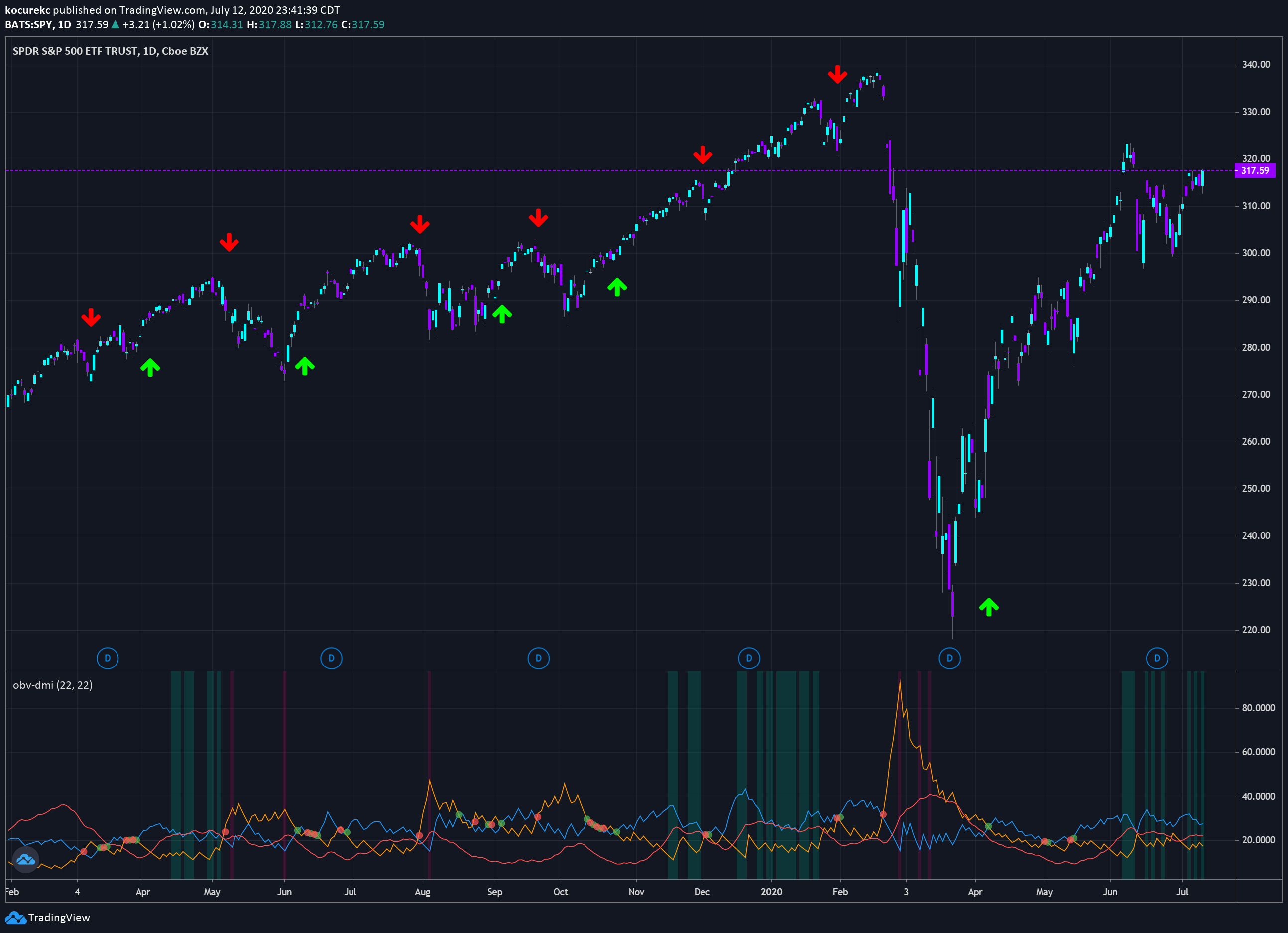Click the TradingView wordmark in the footer
The height and width of the screenshot is (933, 1288).
point(59,918)
